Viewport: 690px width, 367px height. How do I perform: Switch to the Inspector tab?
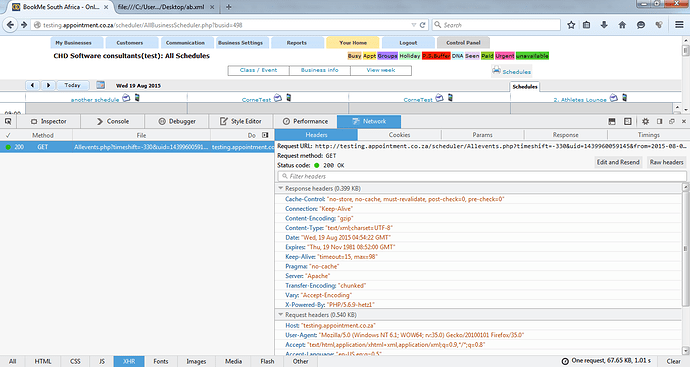[x=48, y=121]
